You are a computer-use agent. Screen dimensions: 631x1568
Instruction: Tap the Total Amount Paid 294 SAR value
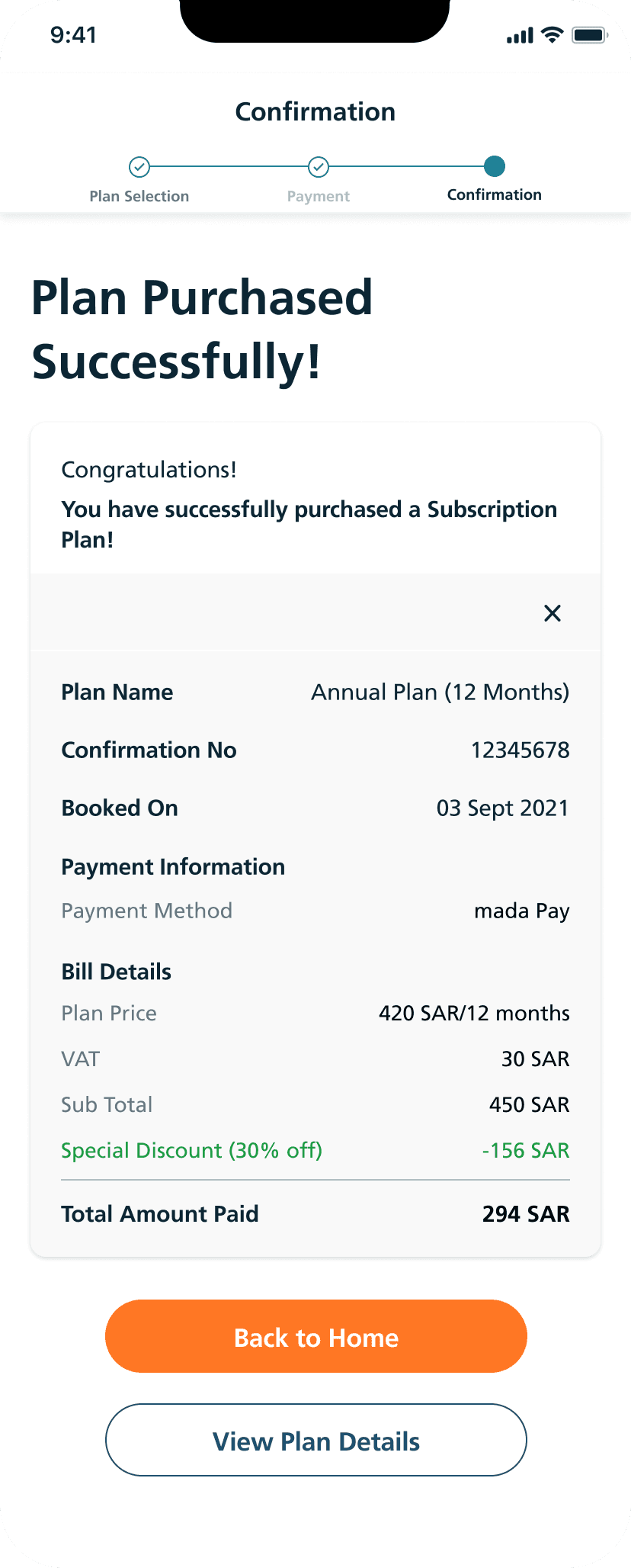pyautogui.click(x=525, y=1214)
